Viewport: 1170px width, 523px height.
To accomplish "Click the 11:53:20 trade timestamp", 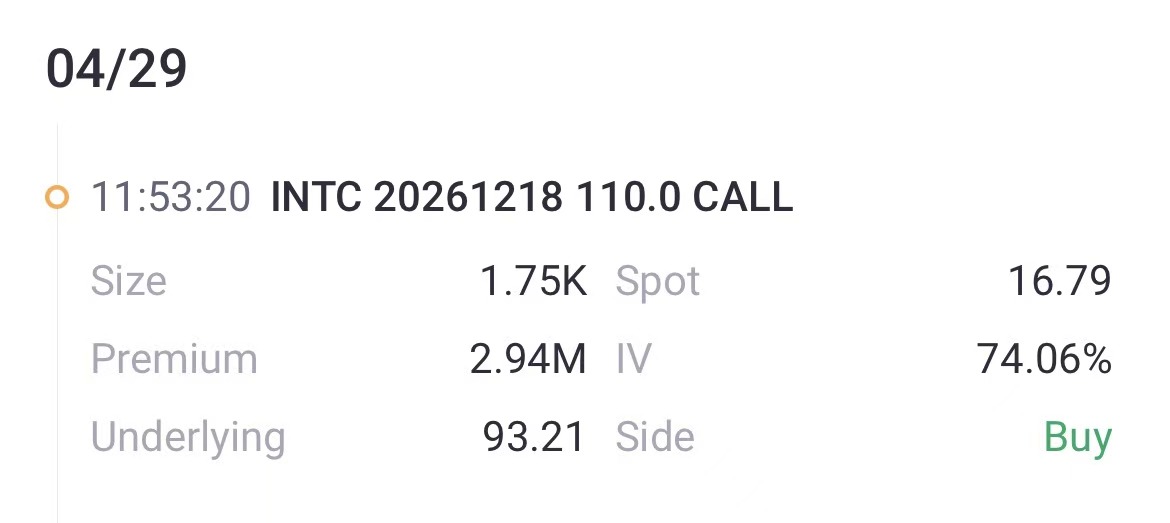I will pos(170,198).
